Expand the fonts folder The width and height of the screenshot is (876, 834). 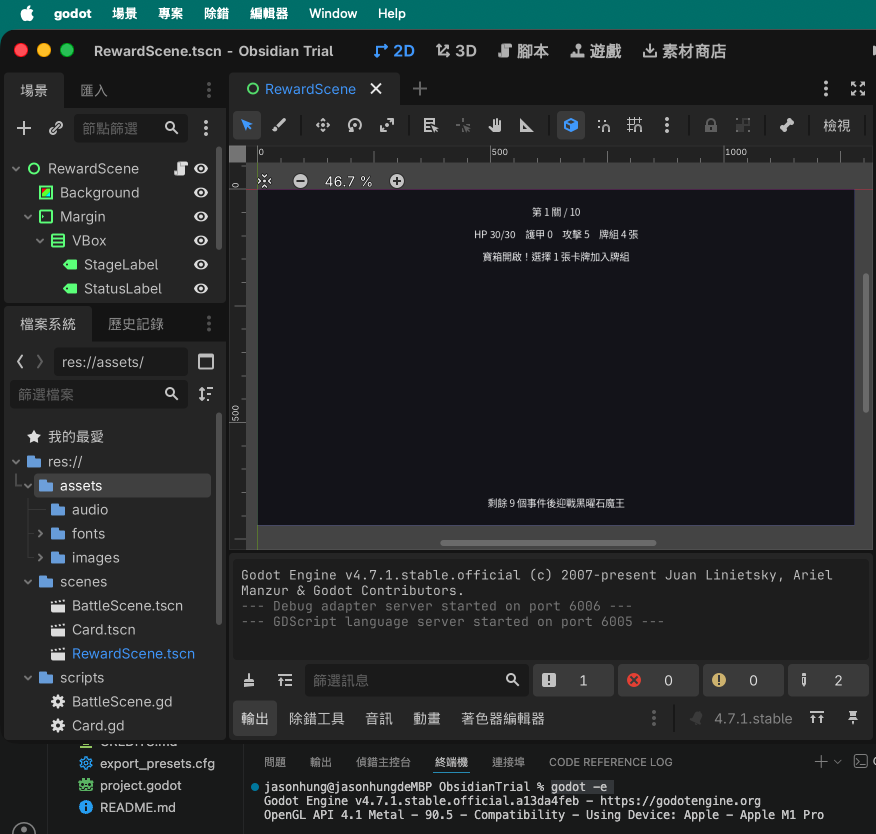[40, 533]
